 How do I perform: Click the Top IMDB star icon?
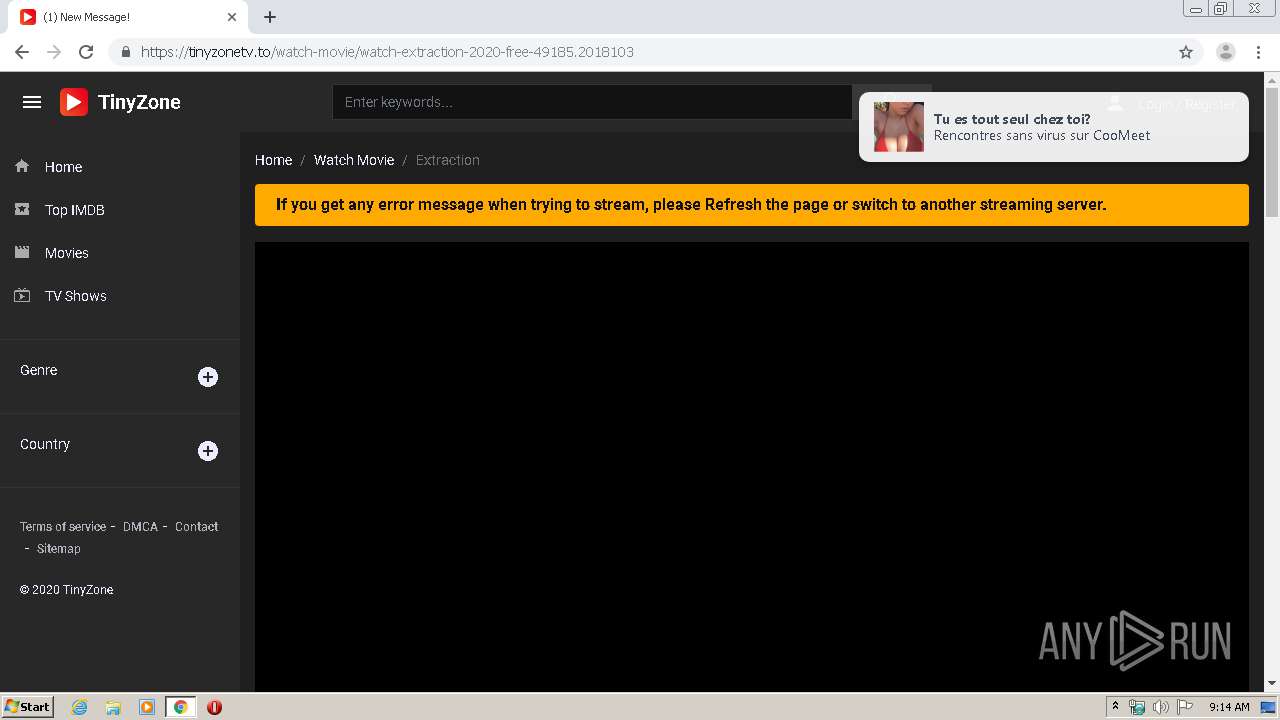pos(22,210)
